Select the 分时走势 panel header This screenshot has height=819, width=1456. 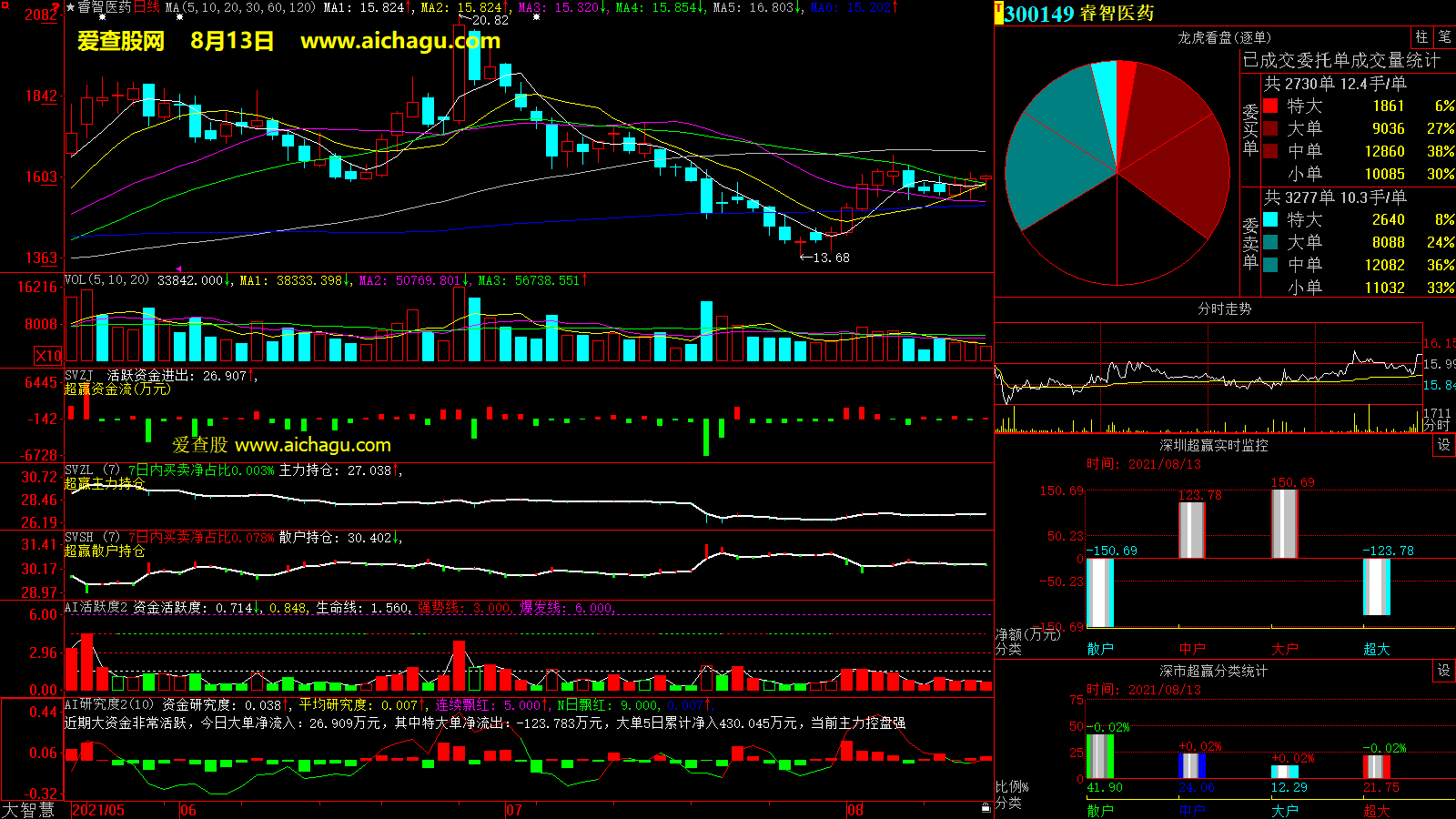(x=1224, y=308)
